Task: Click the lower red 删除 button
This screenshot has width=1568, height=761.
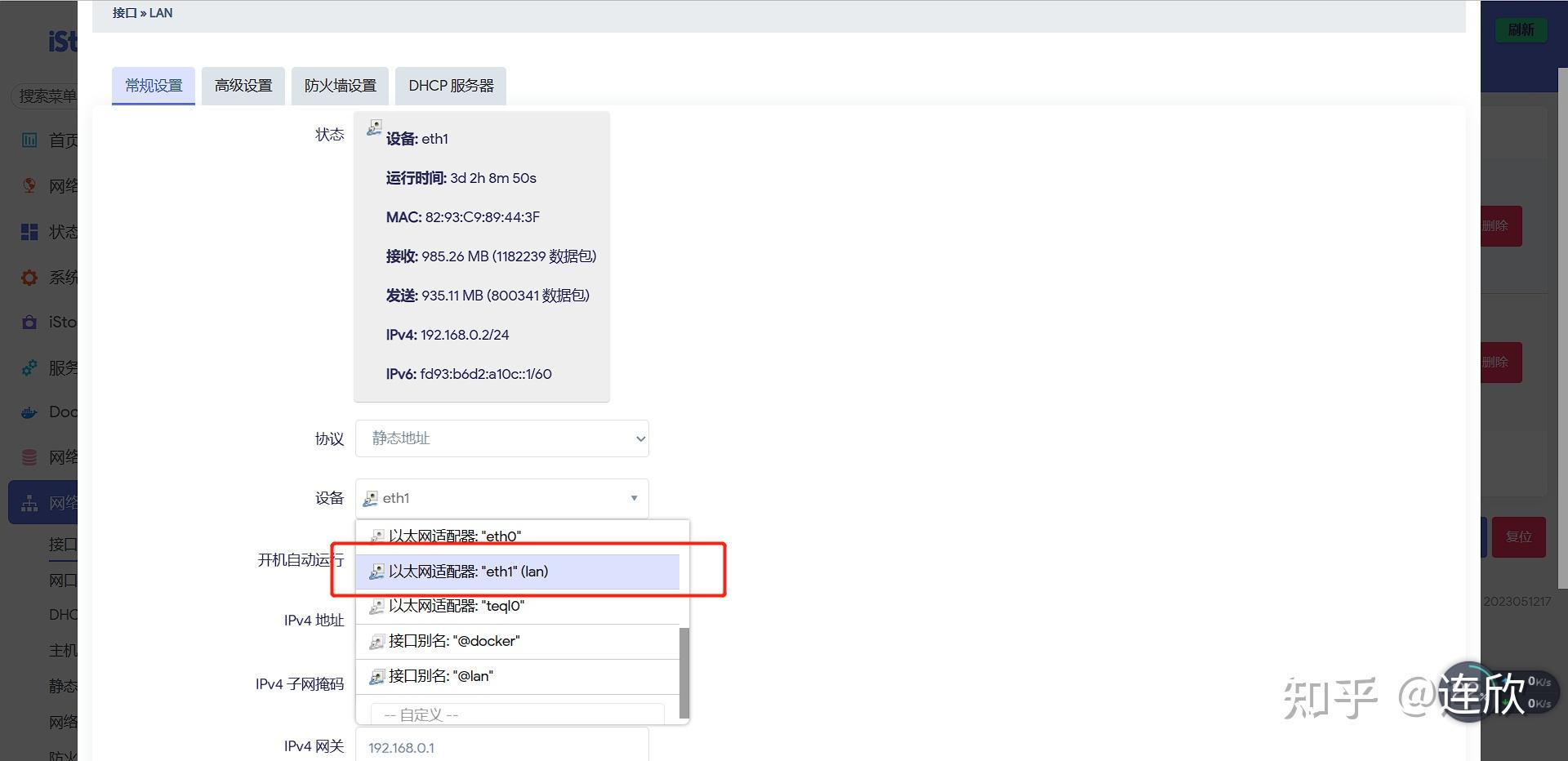Action: click(1501, 363)
